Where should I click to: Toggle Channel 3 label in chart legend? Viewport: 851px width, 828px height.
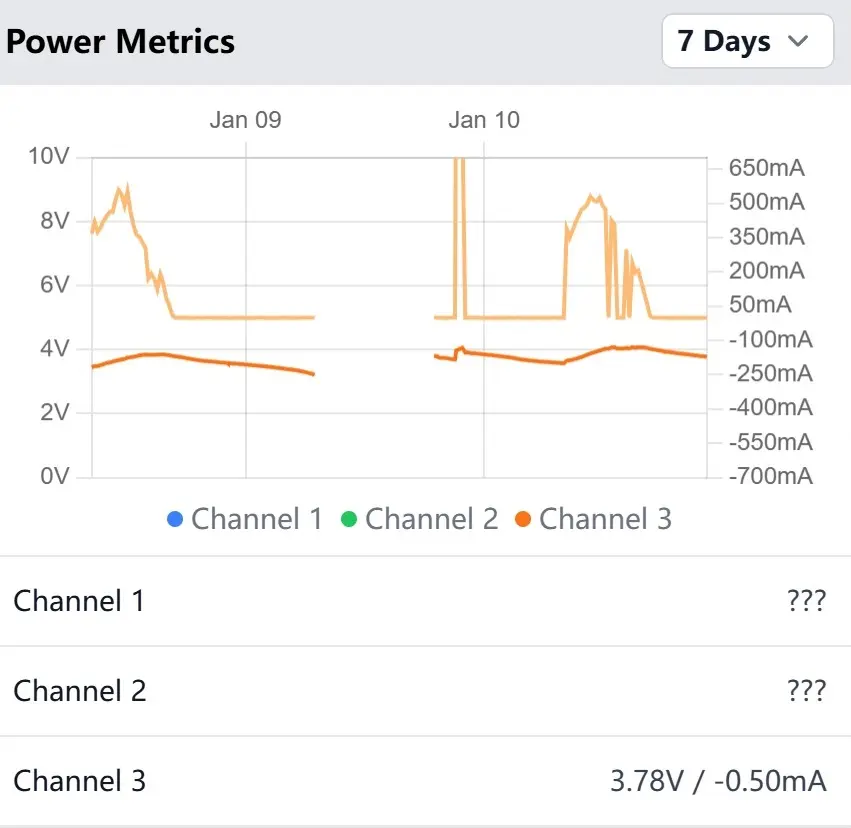point(605,519)
